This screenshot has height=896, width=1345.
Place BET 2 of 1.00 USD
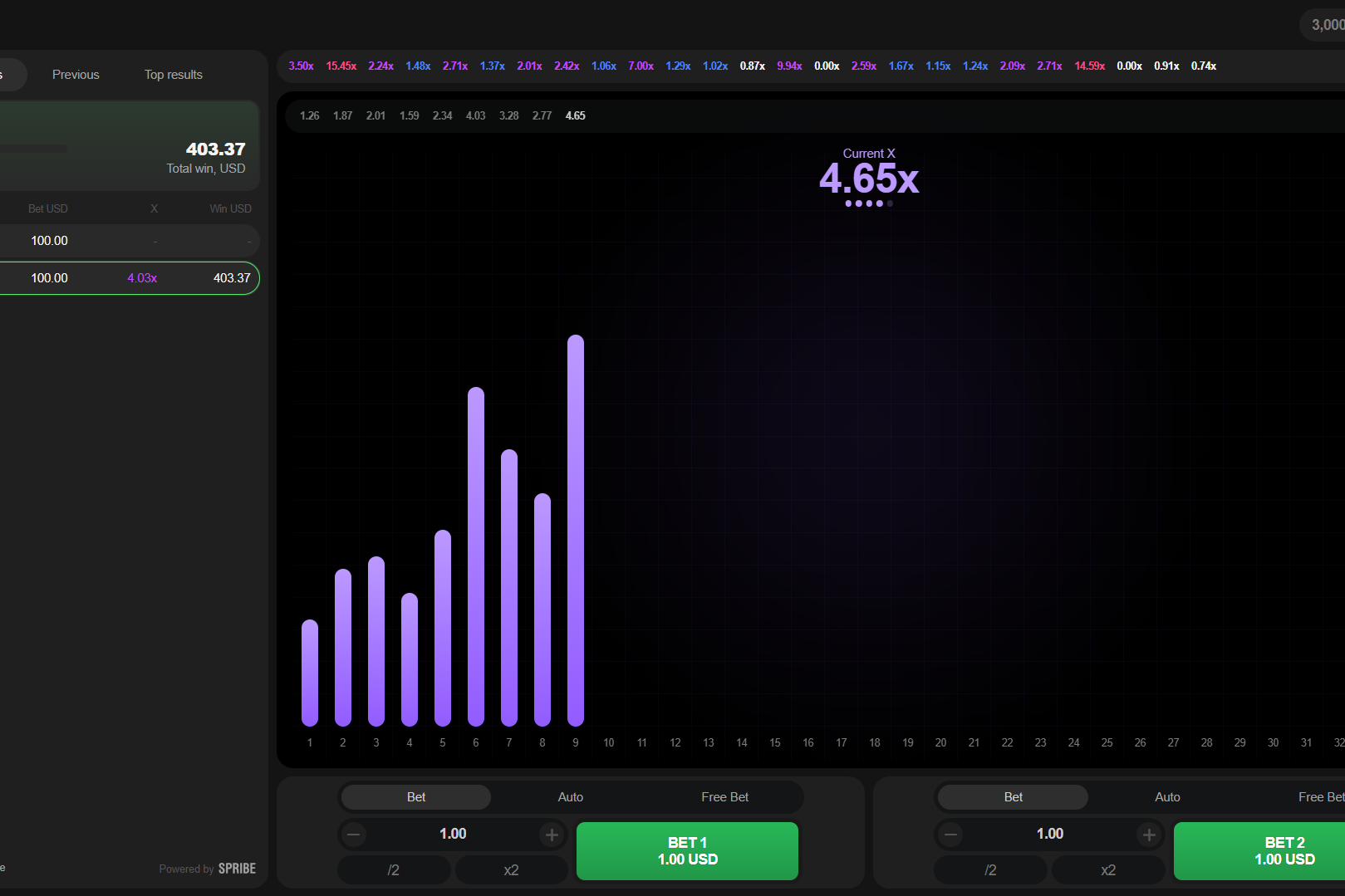point(1259,851)
